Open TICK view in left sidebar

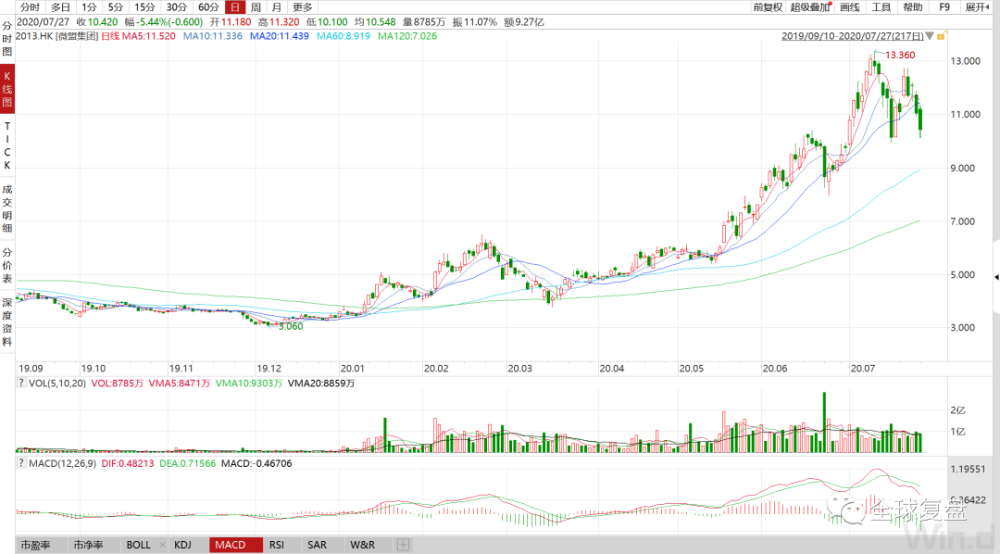(x=7, y=145)
